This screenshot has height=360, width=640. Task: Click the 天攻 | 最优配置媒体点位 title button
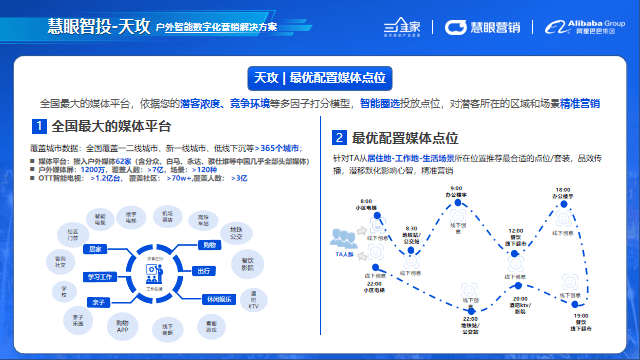[x=320, y=78]
